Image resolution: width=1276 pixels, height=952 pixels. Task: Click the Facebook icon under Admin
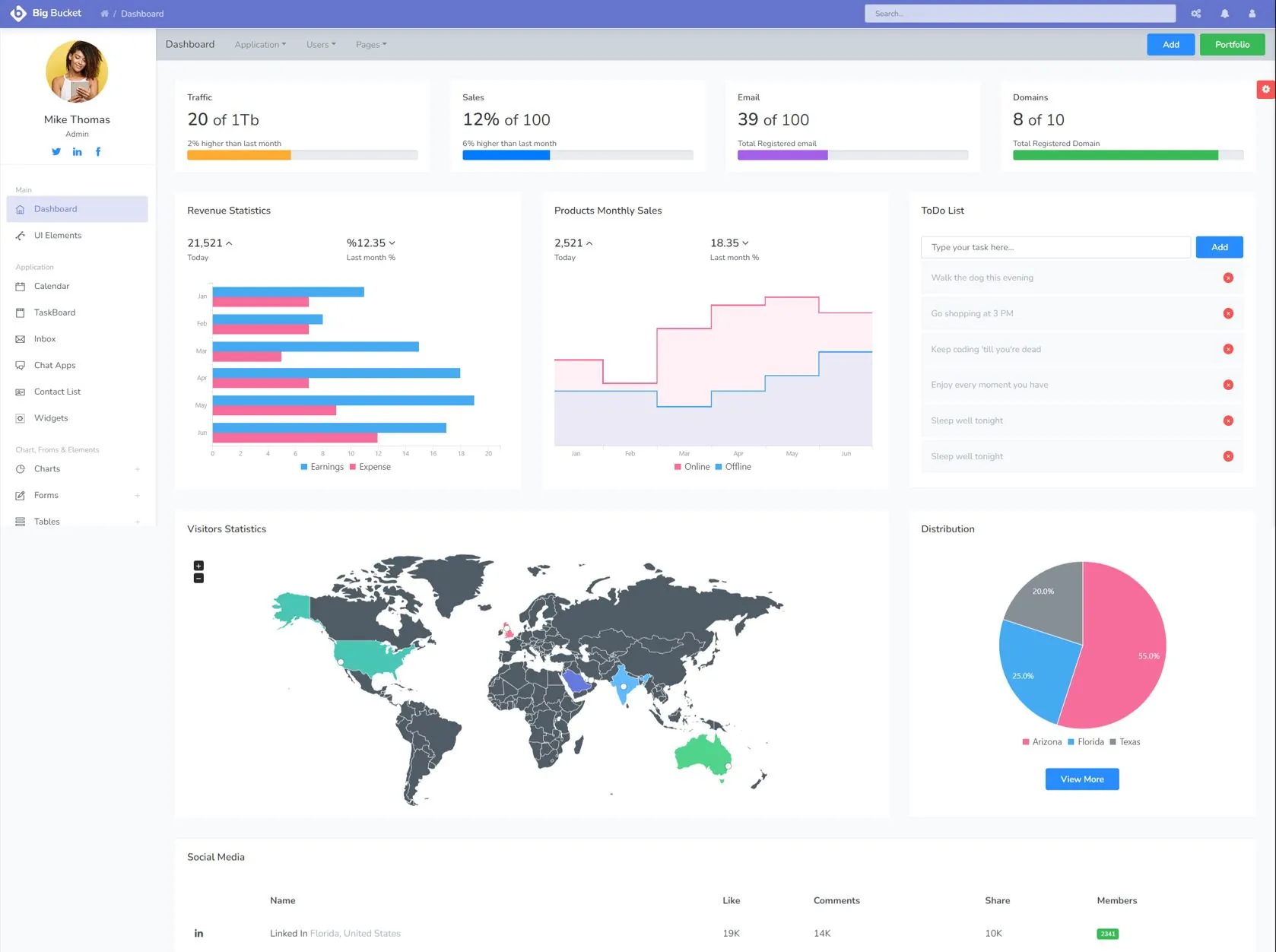click(x=98, y=151)
